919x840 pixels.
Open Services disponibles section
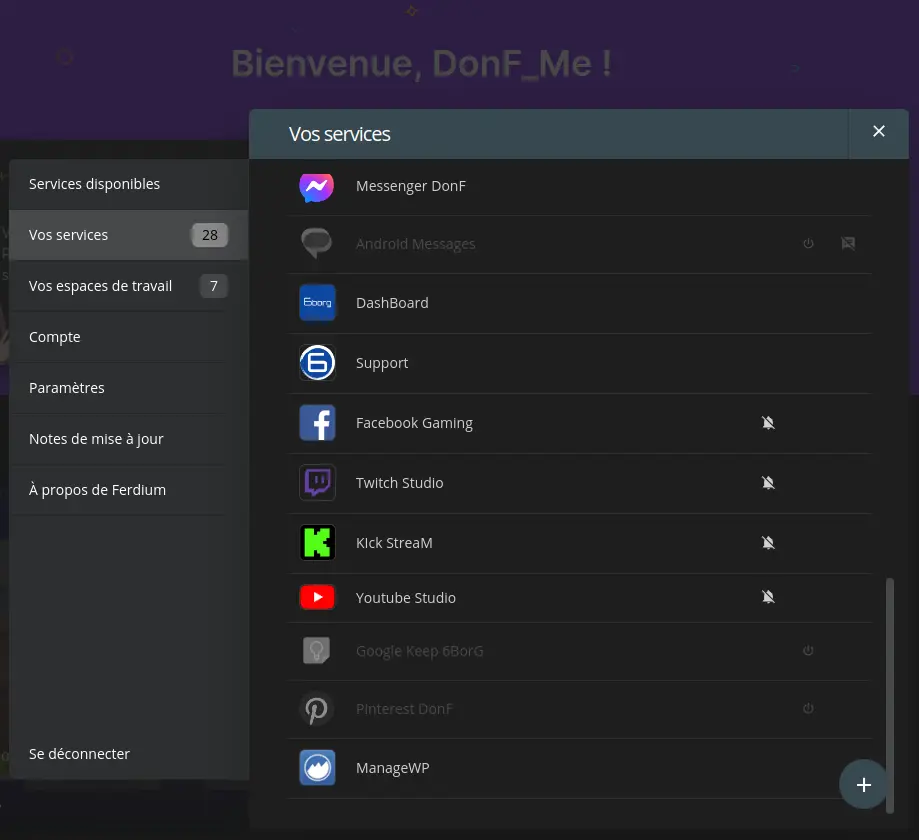[128, 184]
